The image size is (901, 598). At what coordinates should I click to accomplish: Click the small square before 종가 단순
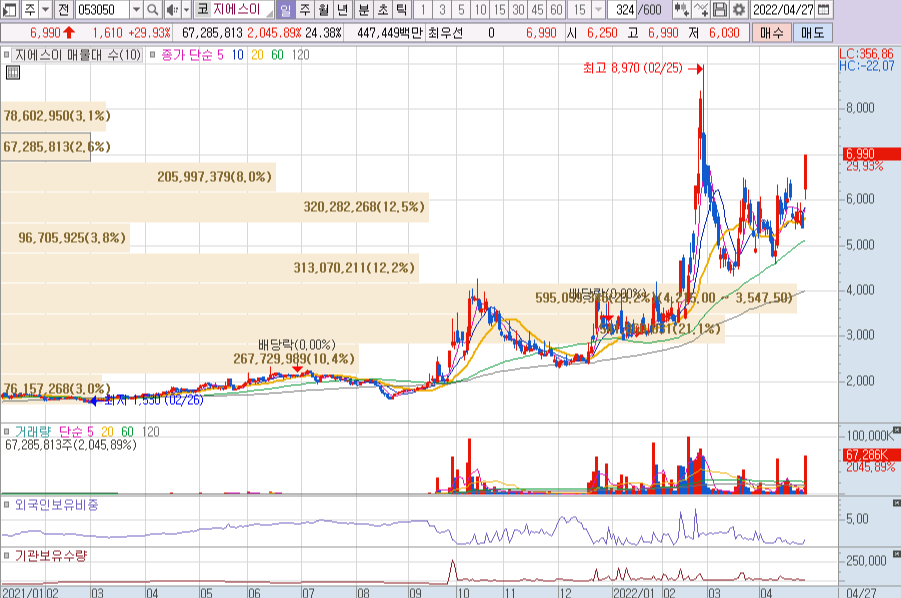[x=152, y=55]
